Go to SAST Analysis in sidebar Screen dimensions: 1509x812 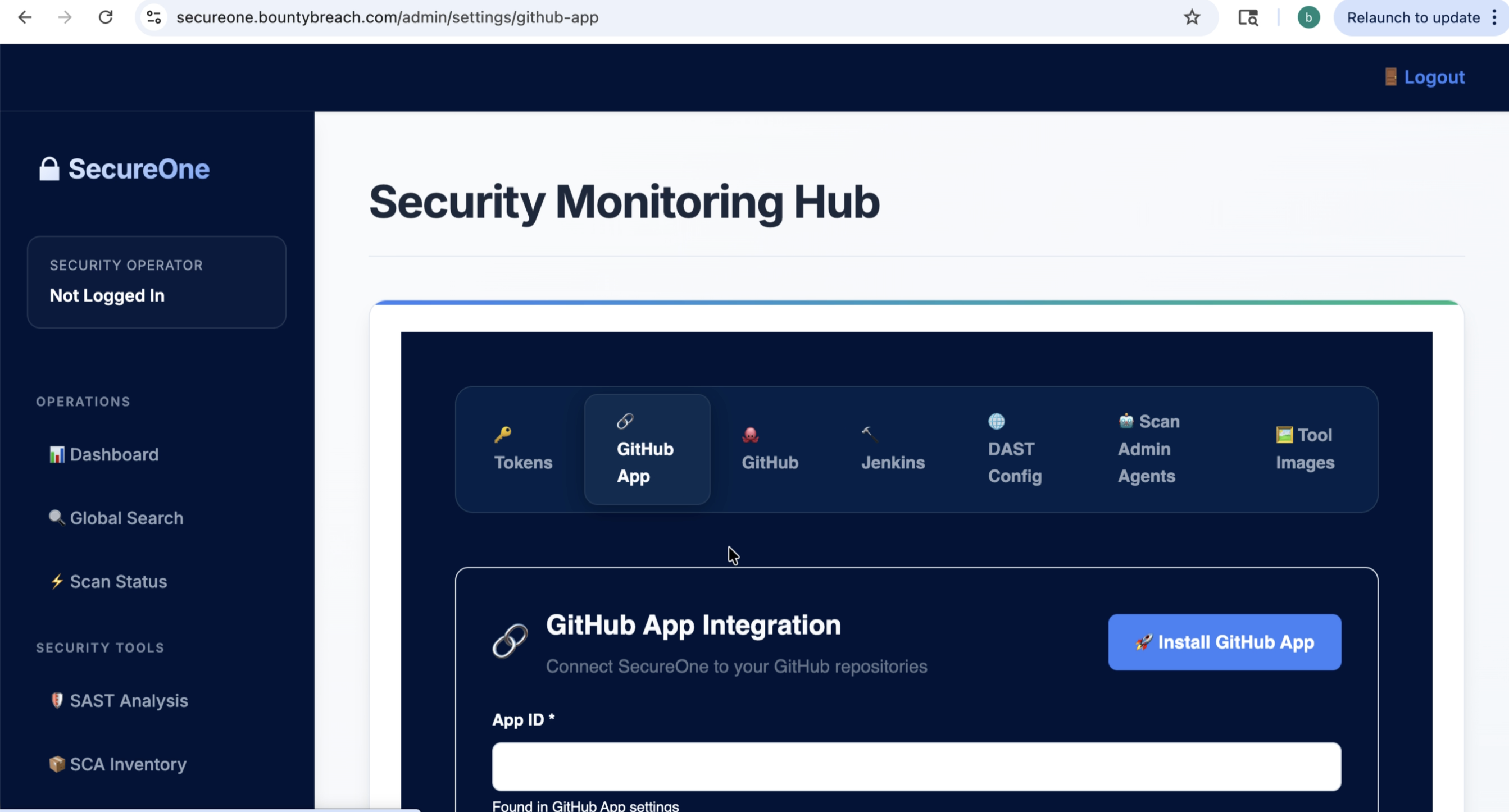click(119, 701)
